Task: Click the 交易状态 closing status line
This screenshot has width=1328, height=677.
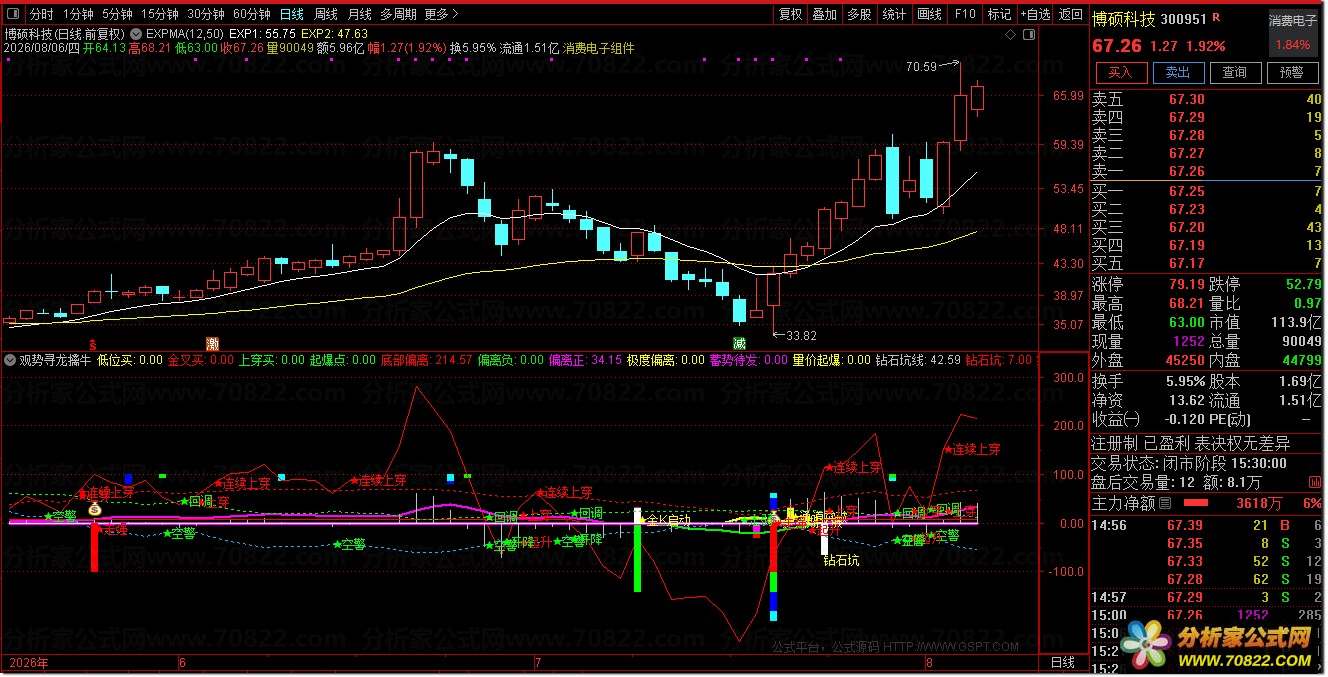Action: [1189, 464]
